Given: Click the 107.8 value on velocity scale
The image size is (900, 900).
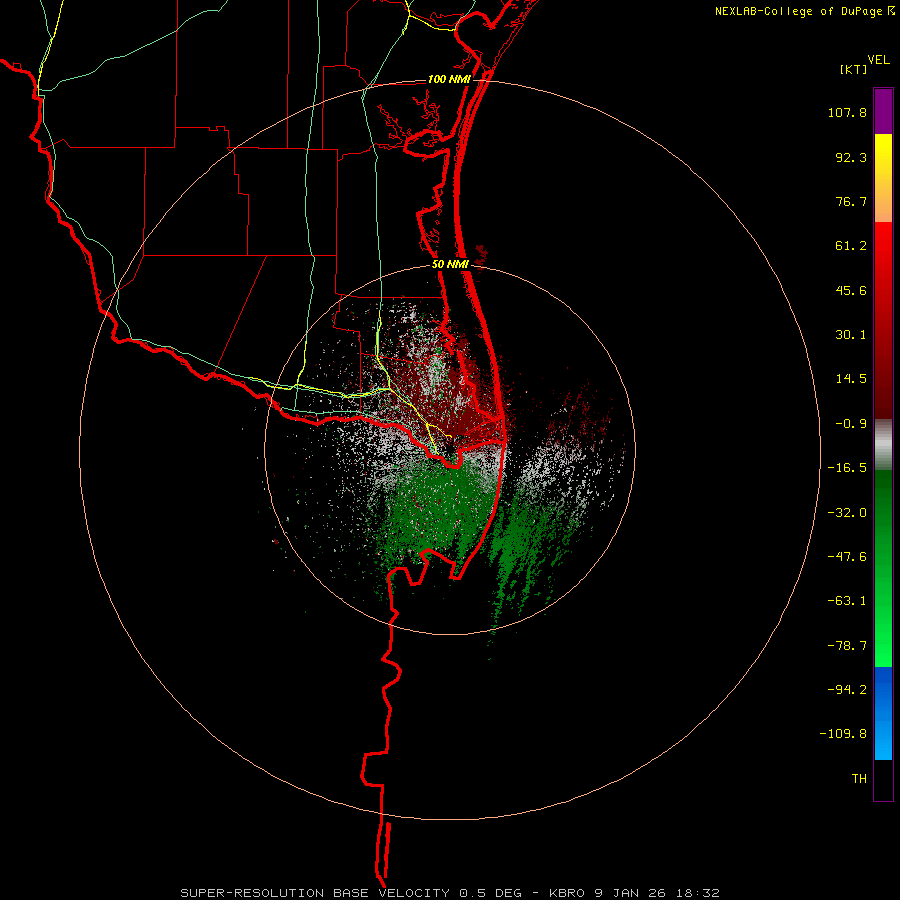Looking at the screenshot, I should click(847, 112).
